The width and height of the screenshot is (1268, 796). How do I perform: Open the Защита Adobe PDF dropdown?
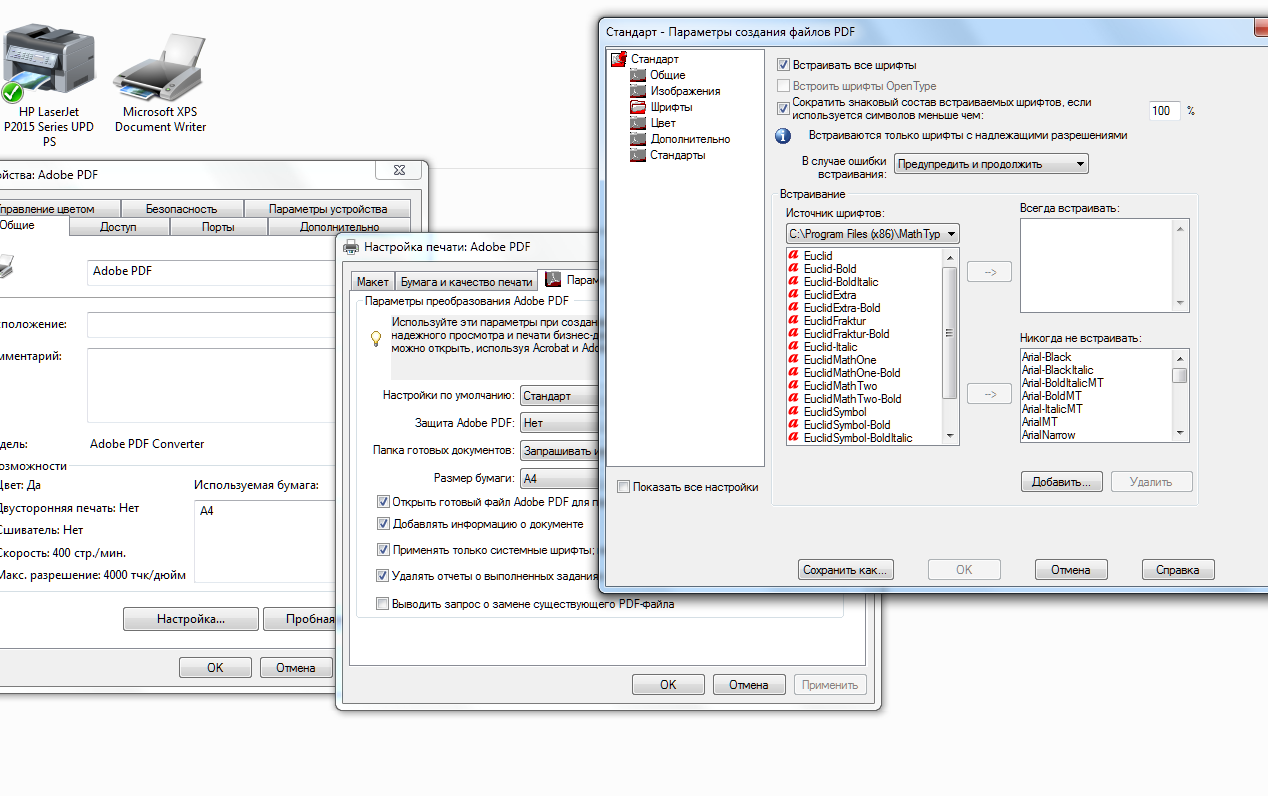pyautogui.click(x=558, y=423)
